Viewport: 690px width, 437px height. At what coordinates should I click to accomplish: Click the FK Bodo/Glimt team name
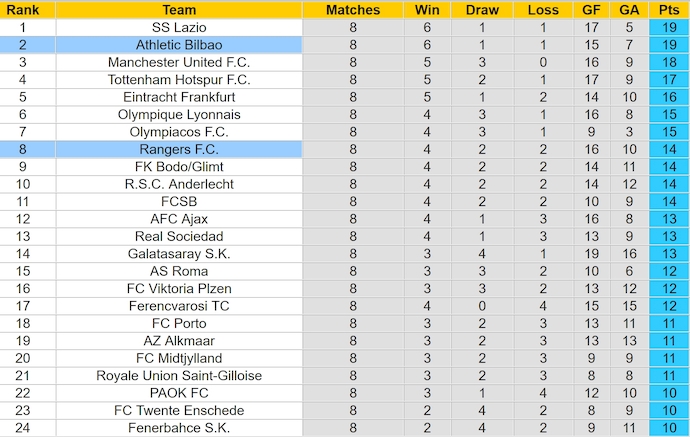[179, 167]
